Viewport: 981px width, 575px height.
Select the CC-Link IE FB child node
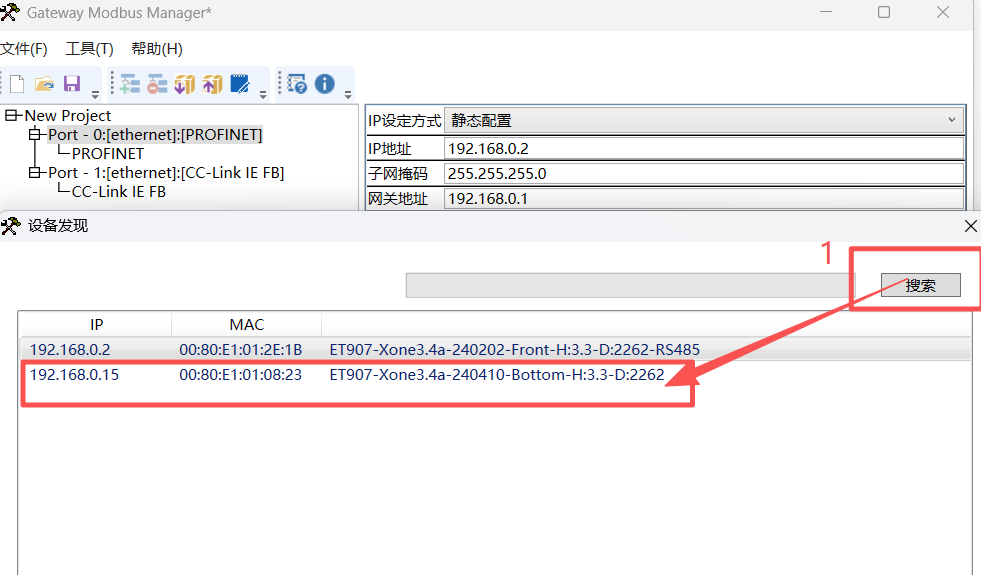119,192
